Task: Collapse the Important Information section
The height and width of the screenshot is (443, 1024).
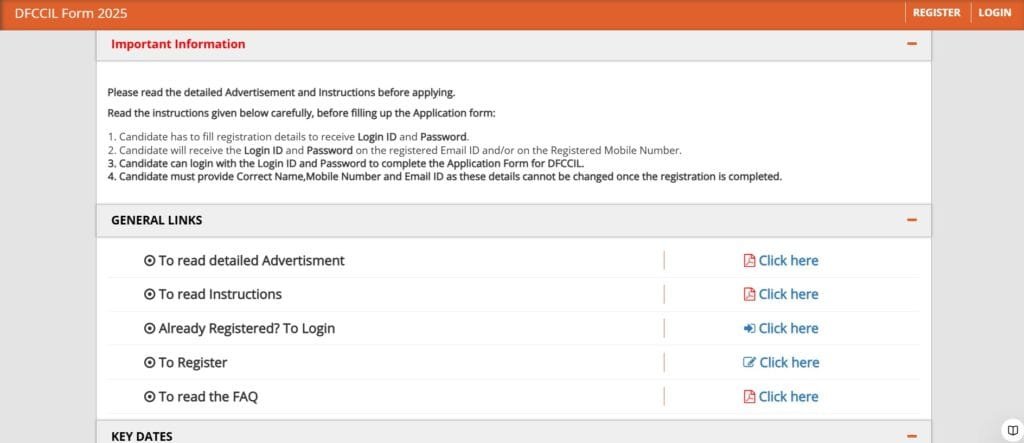Action: 911,44
